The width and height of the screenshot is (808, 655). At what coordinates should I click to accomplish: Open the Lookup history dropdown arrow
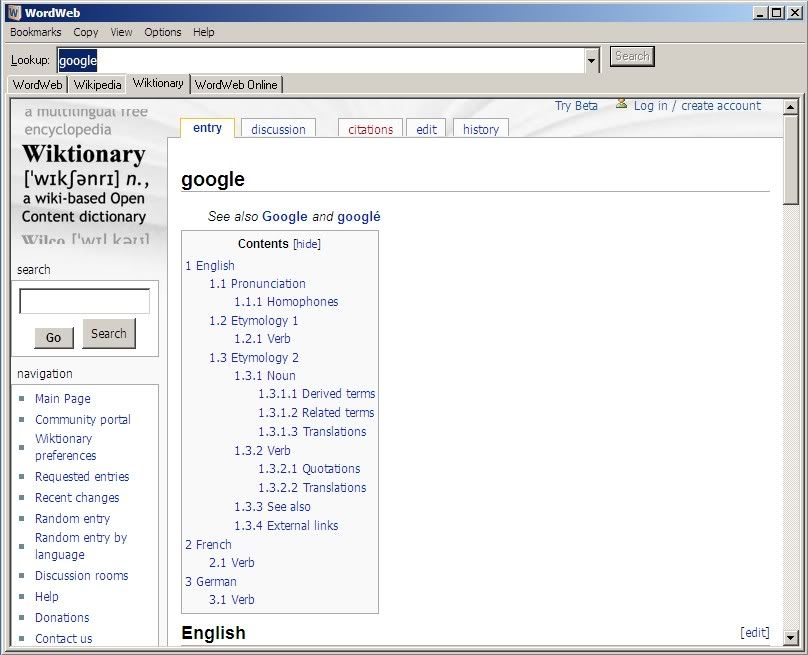(x=592, y=61)
